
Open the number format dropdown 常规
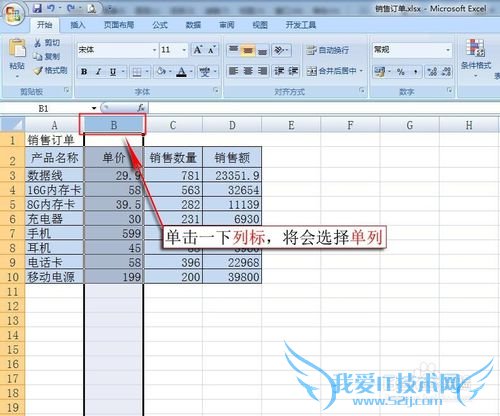(448, 50)
